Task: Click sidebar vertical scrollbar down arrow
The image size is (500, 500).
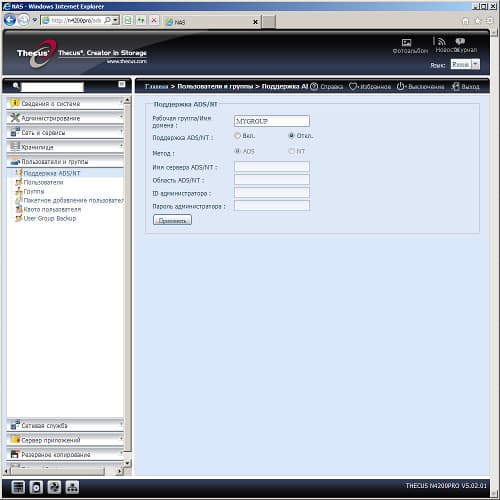Action: [127, 463]
